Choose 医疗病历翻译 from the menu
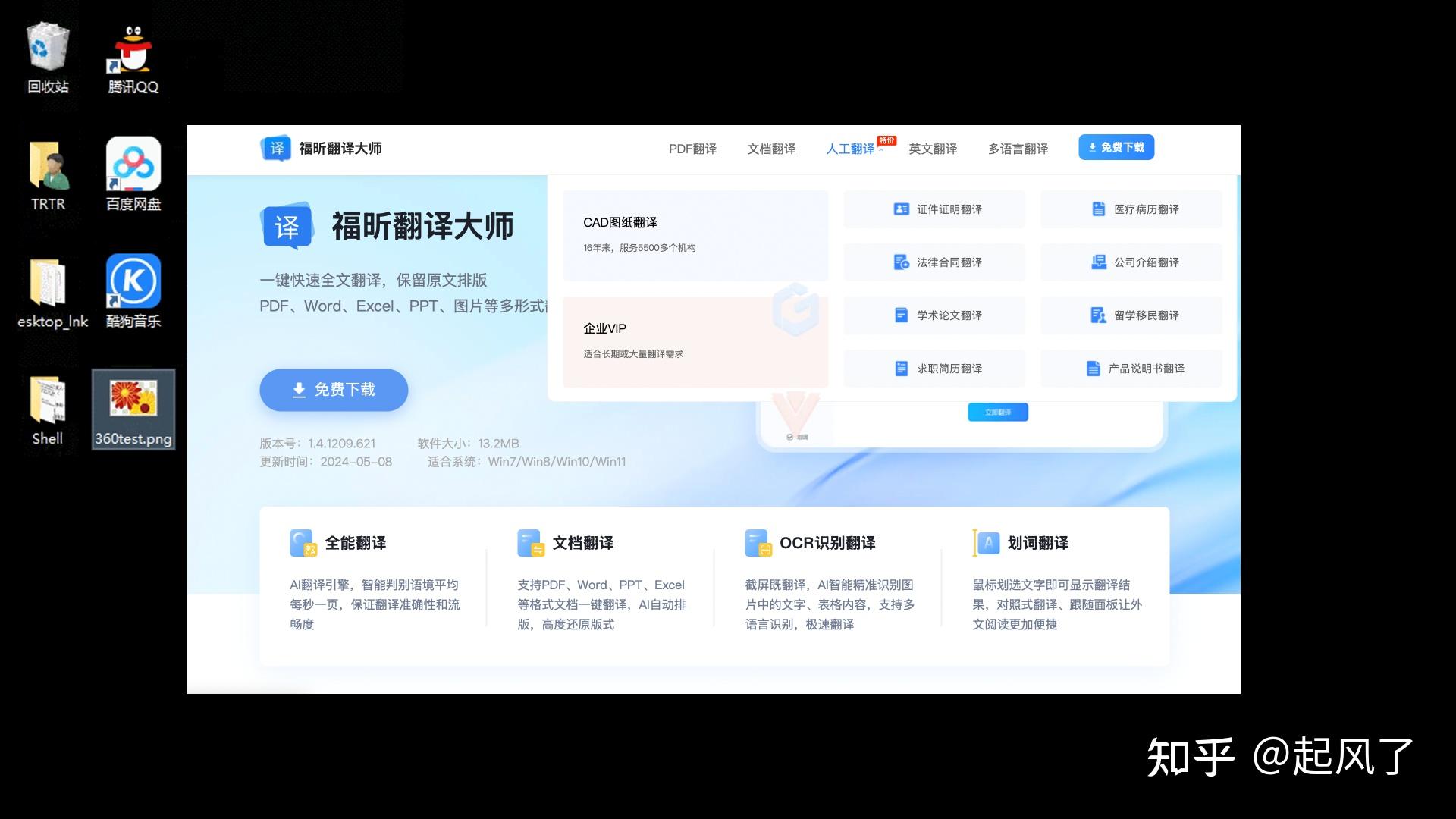1456x819 pixels. tap(1131, 209)
